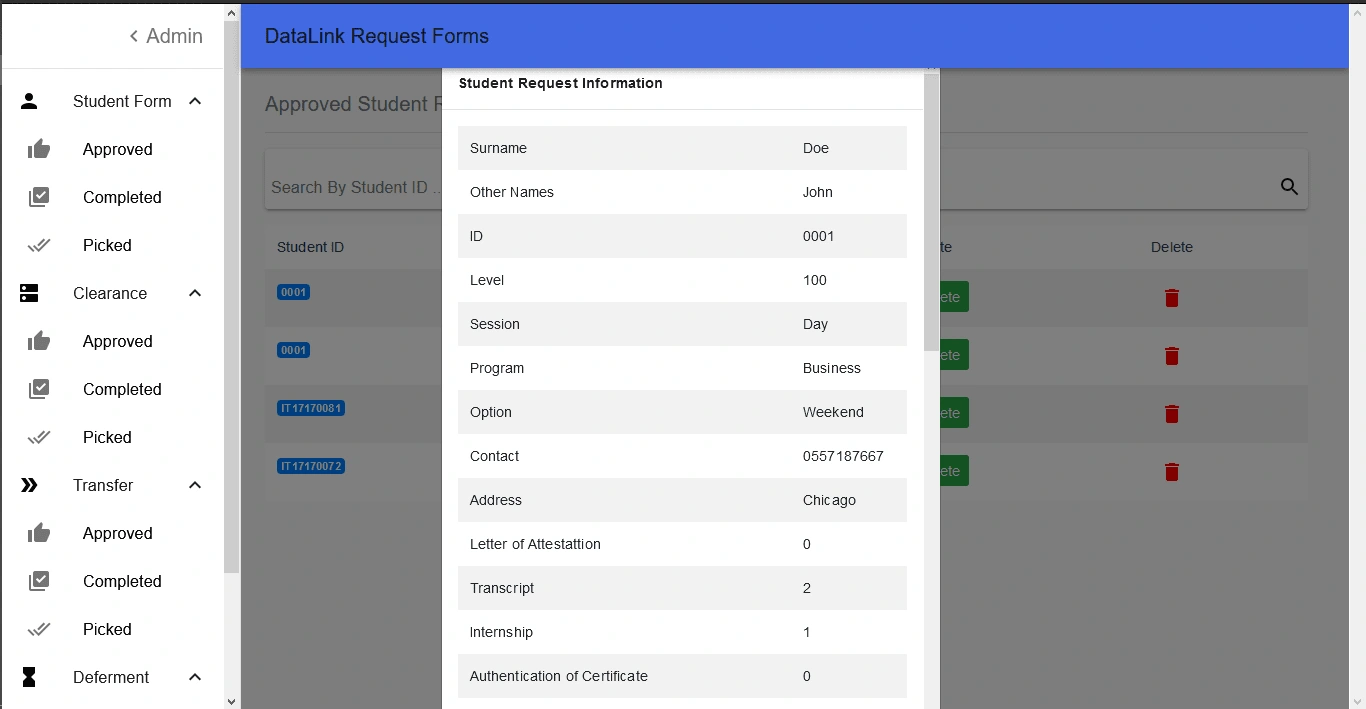Click the hourglass icon beside Deferment

click(x=29, y=677)
